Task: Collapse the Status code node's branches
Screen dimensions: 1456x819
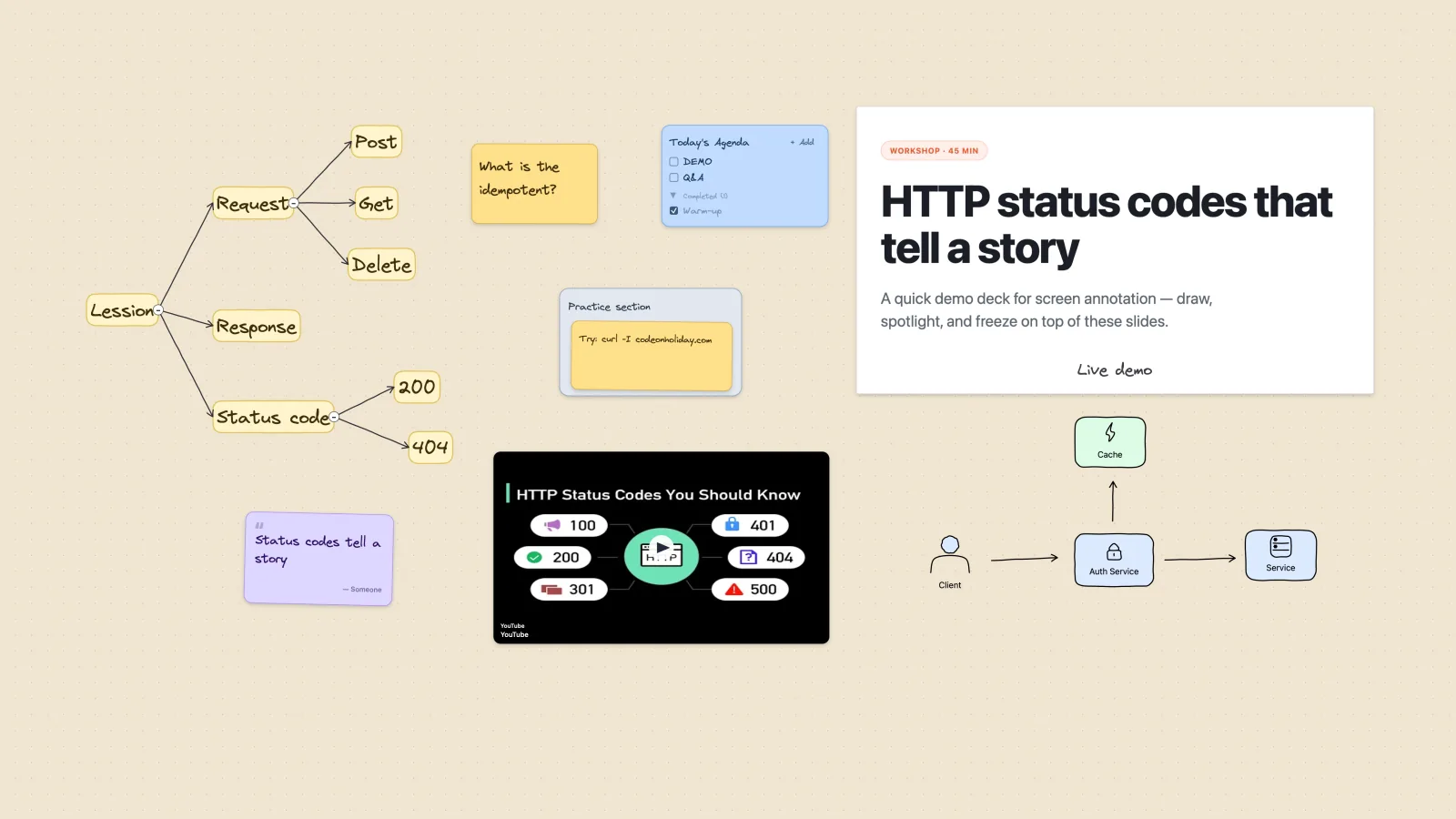Action: point(334,417)
